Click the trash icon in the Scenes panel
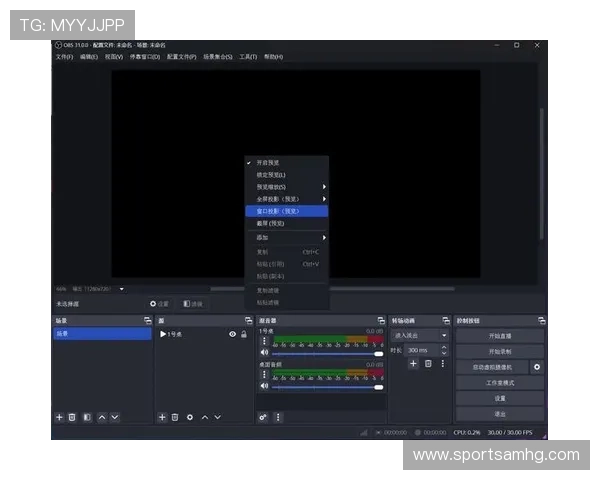The height and width of the screenshot is (480, 600). pos(72,417)
